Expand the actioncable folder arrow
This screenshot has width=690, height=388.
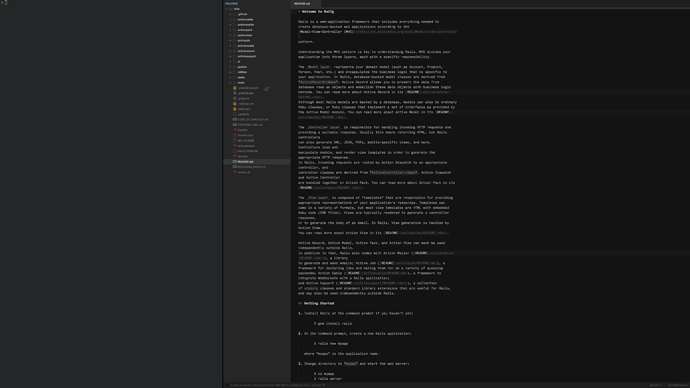pyautogui.click(x=230, y=19)
